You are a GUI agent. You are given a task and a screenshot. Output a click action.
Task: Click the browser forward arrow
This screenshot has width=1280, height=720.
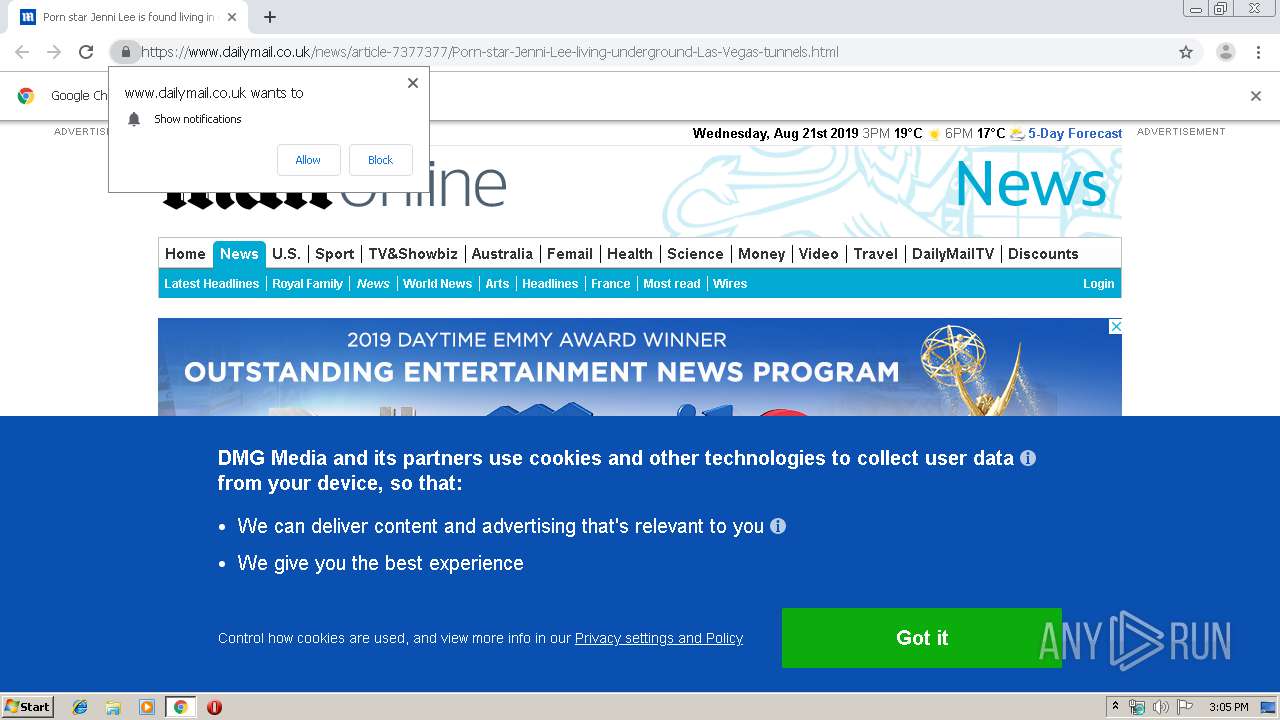54,52
